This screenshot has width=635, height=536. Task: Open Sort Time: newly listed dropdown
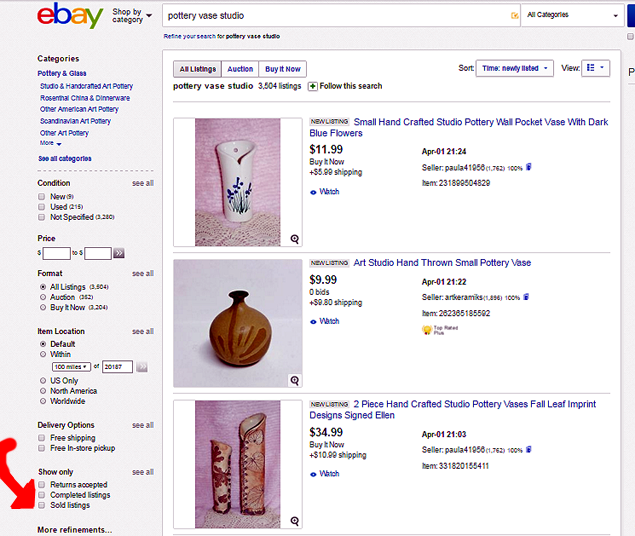[x=515, y=68]
